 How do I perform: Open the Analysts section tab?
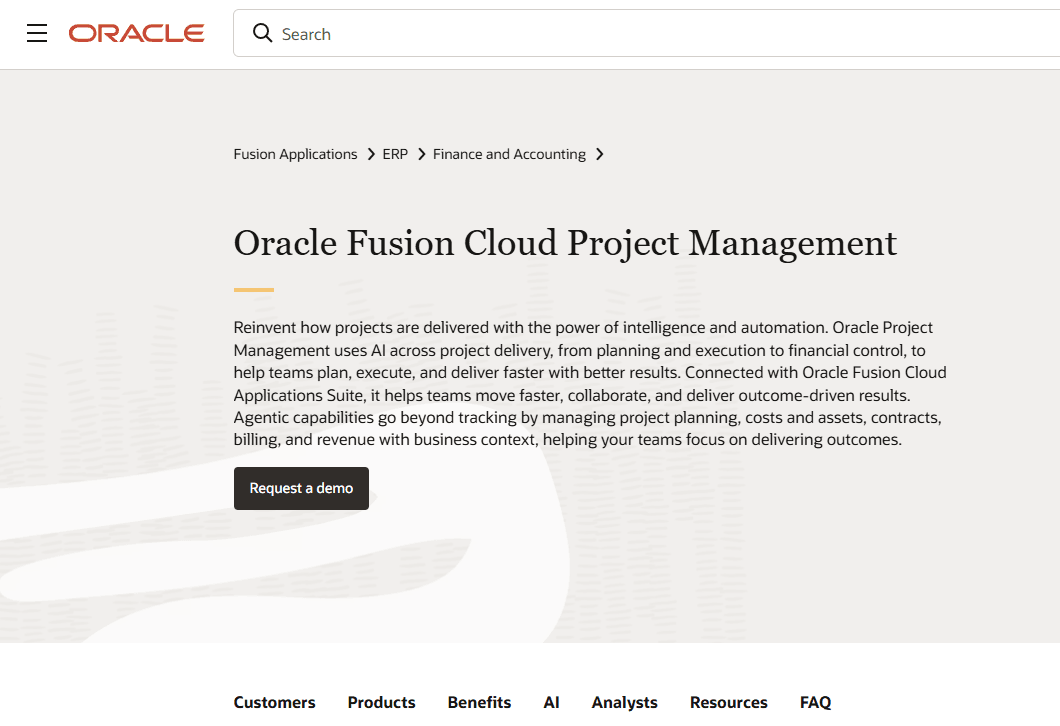625,702
